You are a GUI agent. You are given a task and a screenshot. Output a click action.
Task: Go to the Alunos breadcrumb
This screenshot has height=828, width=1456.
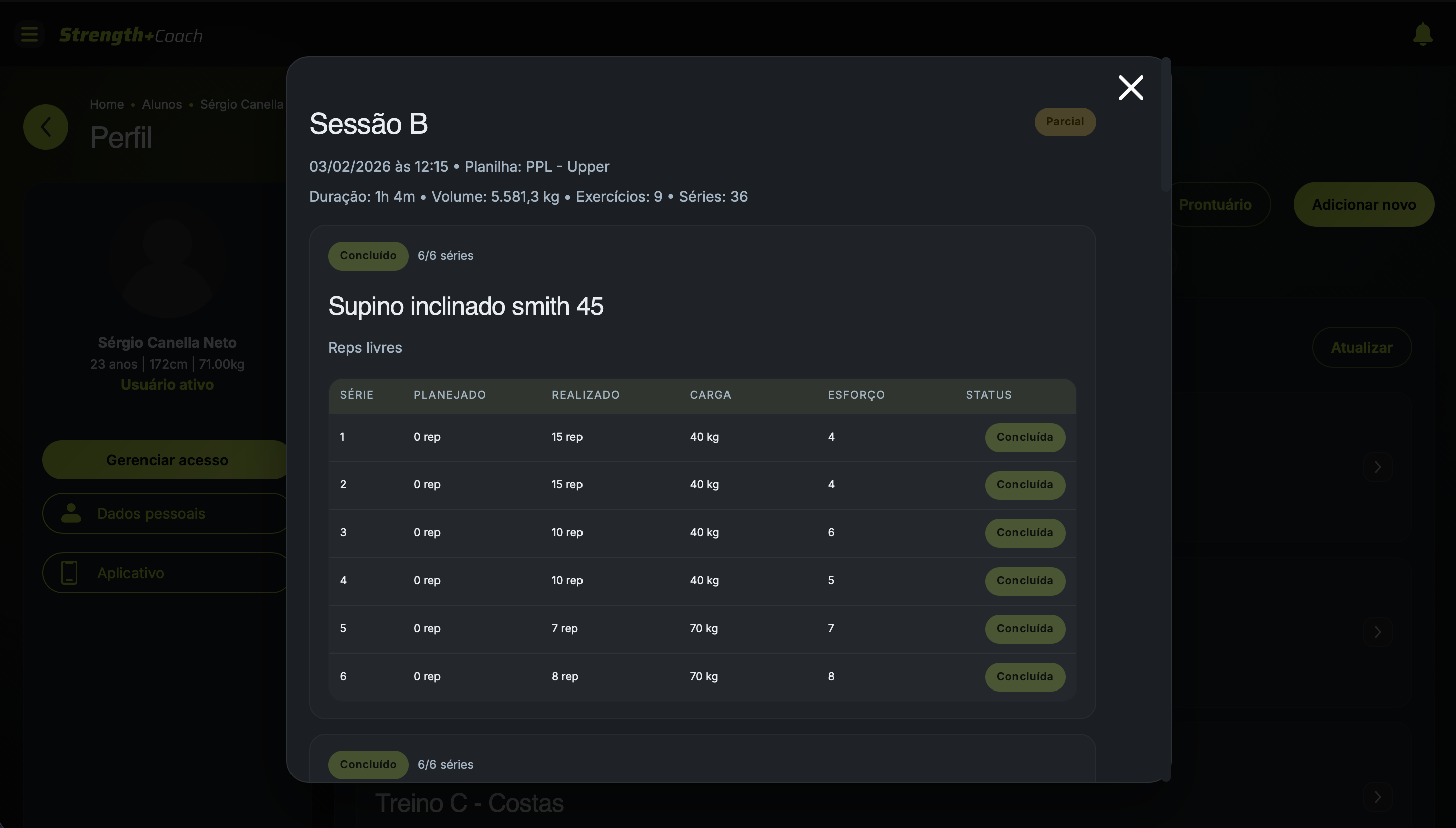tap(162, 105)
